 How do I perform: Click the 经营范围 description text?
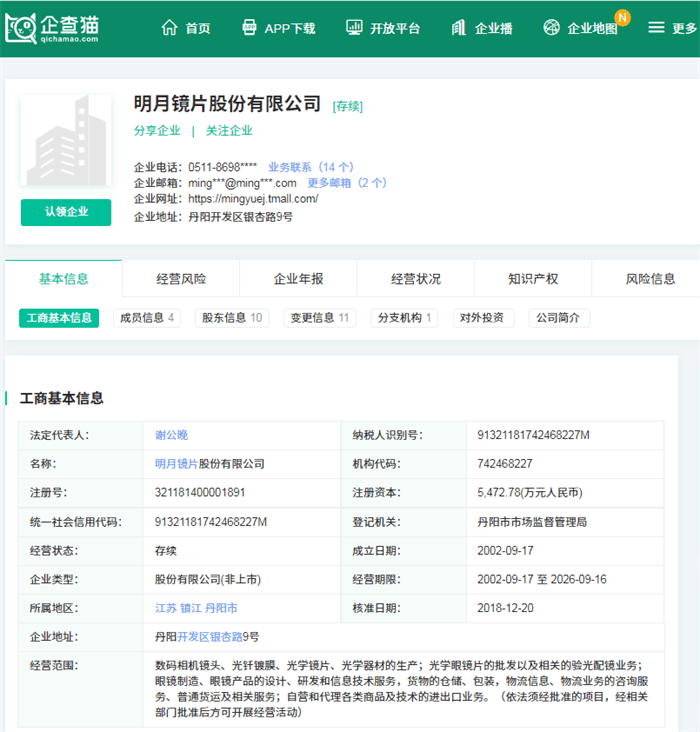pyautogui.click(x=402, y=689)
